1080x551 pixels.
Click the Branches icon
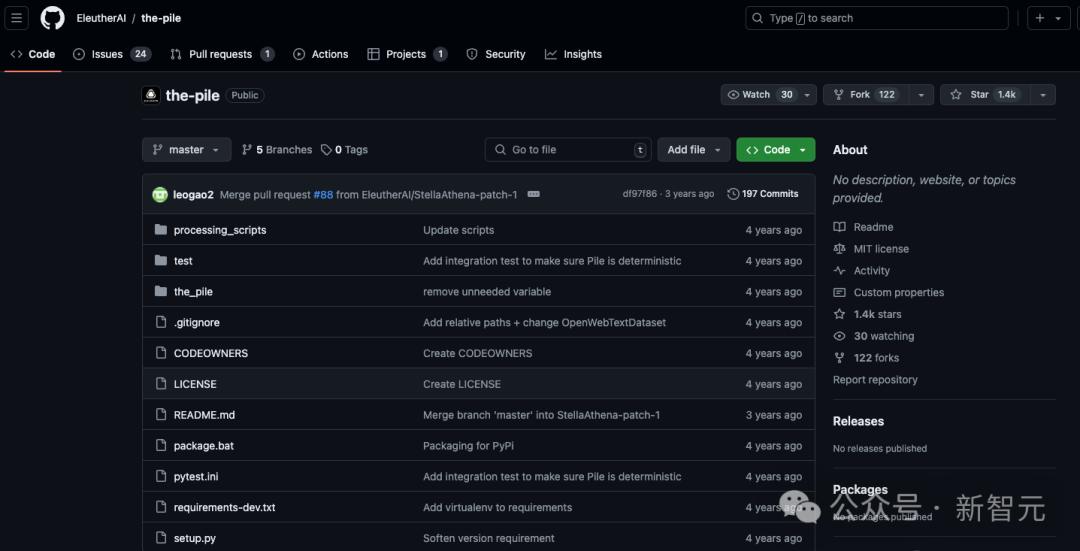(x=247, y=150)
